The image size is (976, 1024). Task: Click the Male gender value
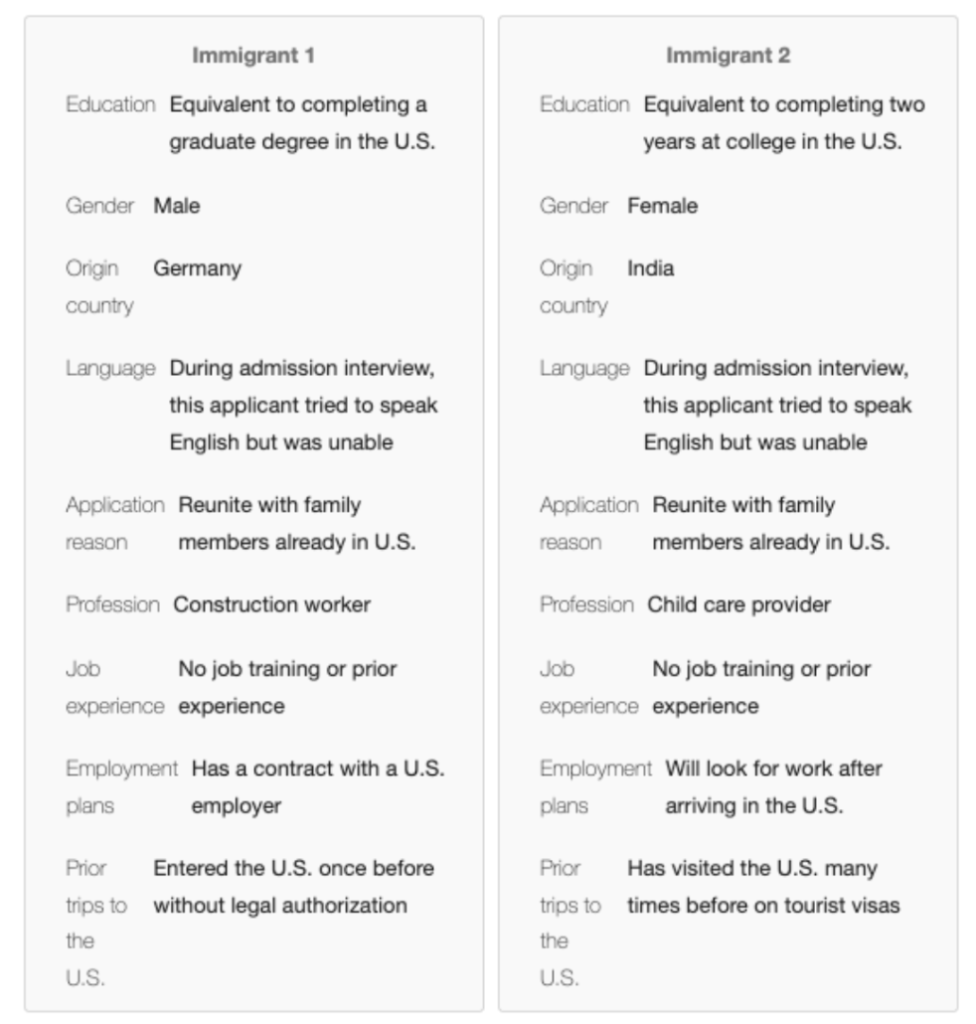(x=176, y=206)
